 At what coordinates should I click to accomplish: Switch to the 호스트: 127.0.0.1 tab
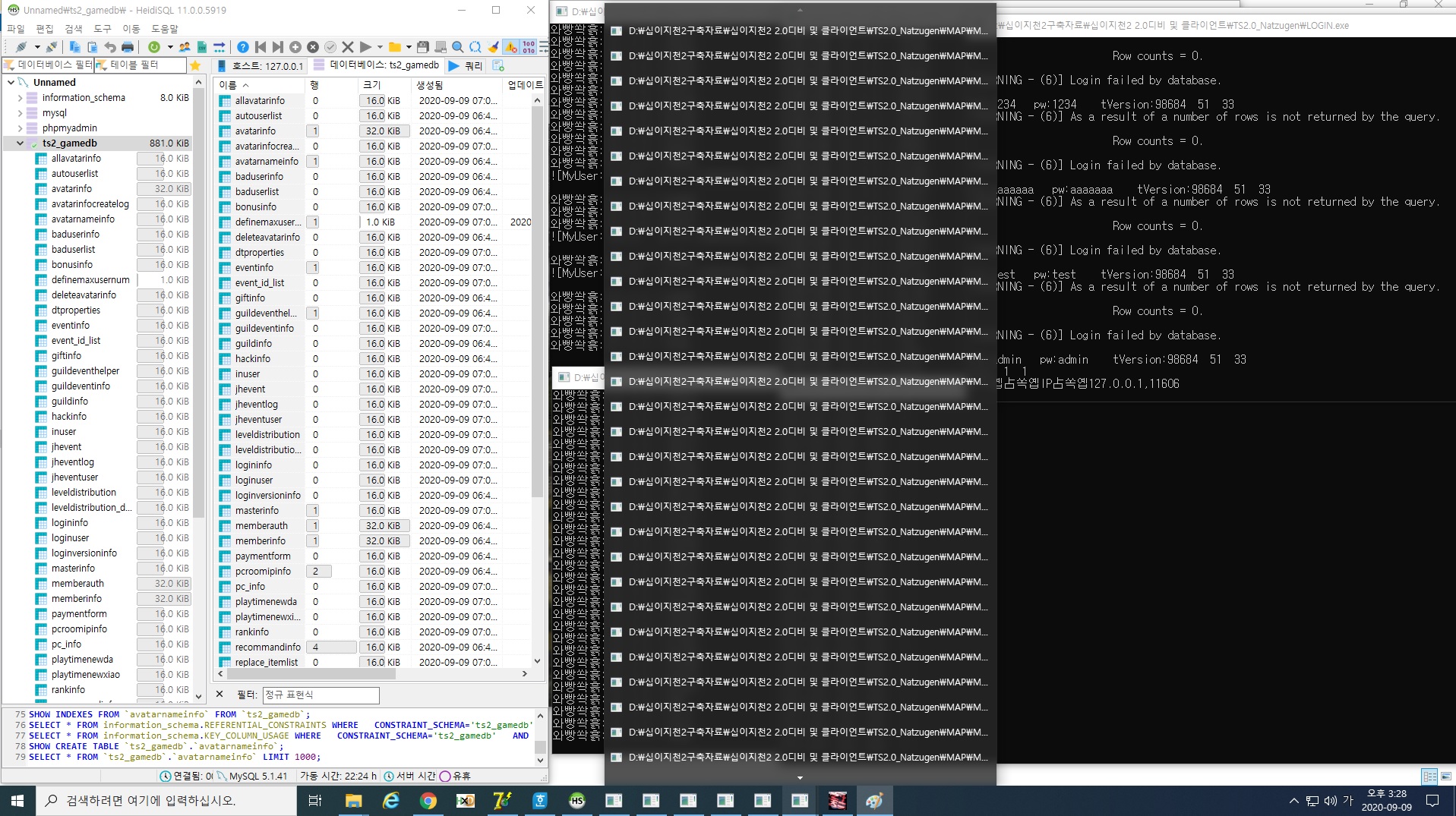coord(260,66)
